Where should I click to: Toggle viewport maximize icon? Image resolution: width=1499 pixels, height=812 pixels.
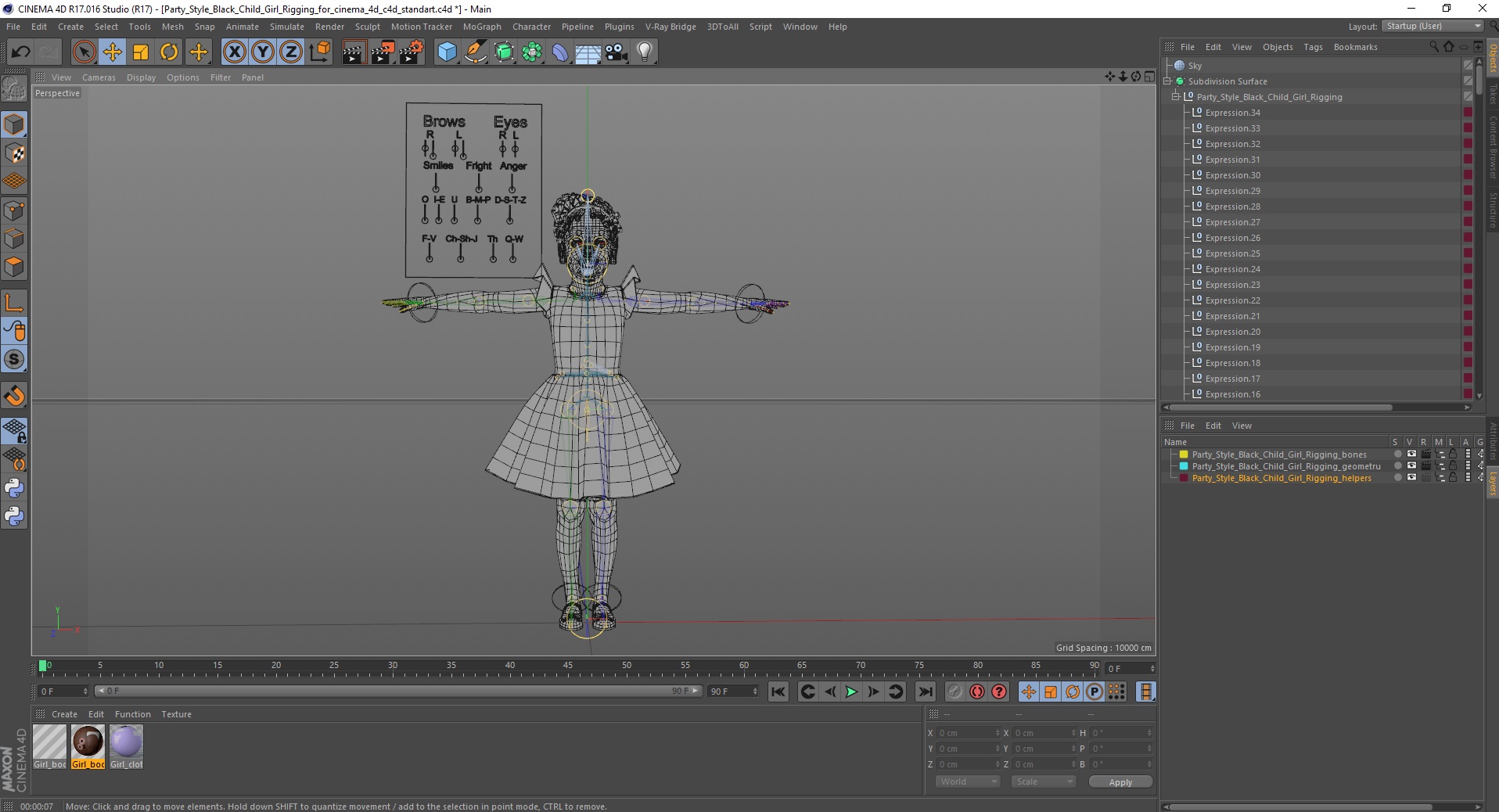point(1149,77)
